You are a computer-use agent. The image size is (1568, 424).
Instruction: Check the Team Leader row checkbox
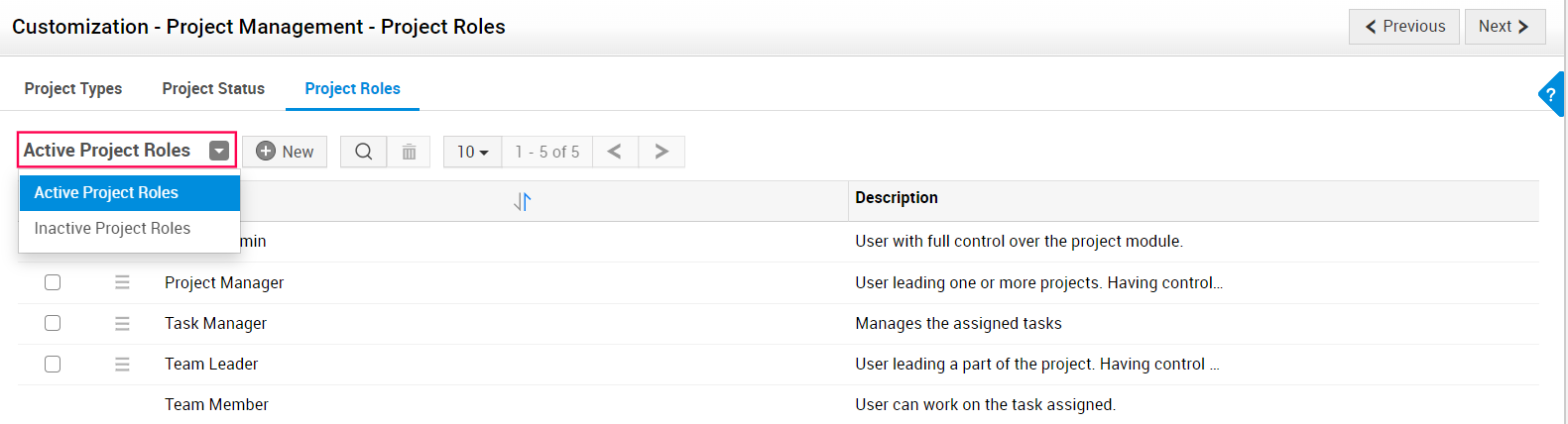pos(53,364)
